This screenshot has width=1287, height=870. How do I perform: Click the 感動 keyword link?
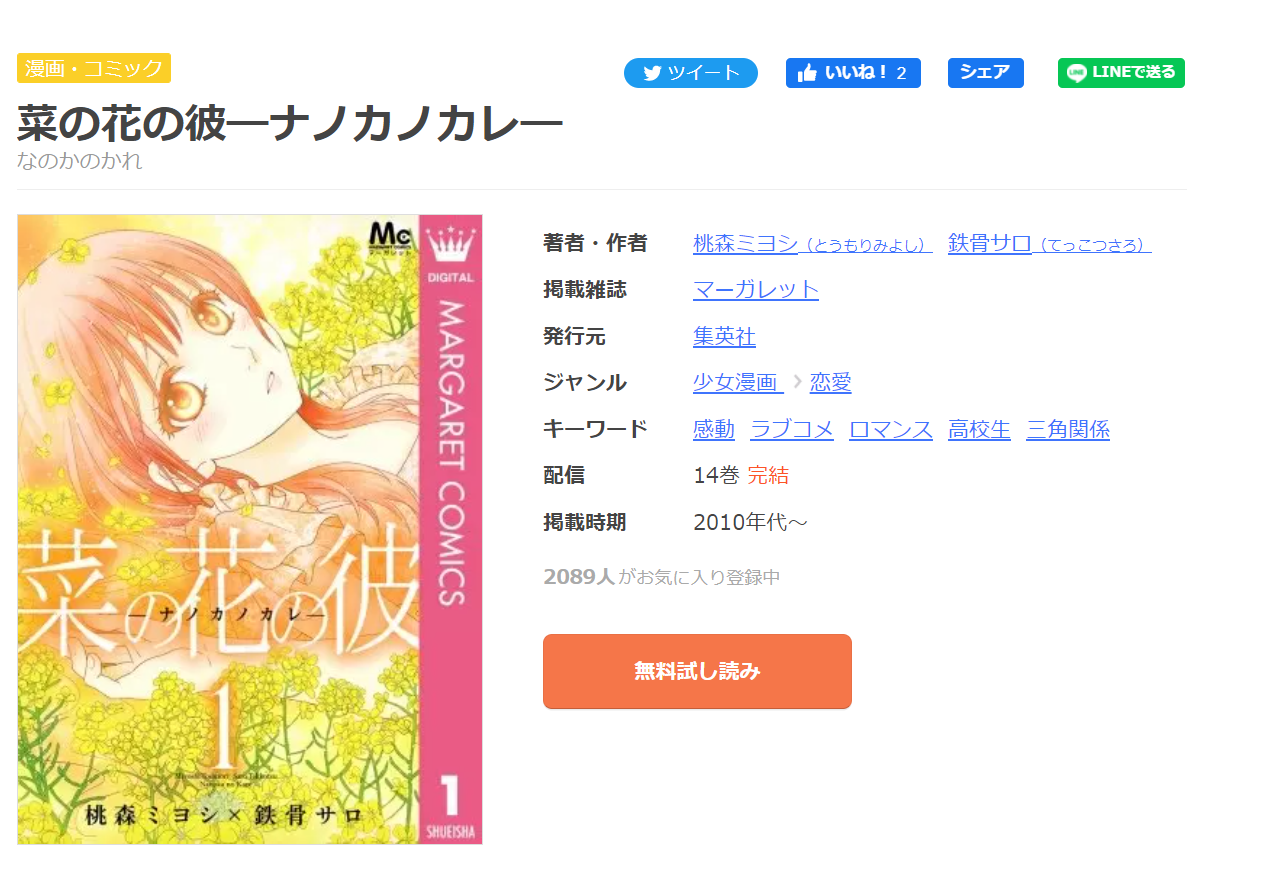point(714,429)
